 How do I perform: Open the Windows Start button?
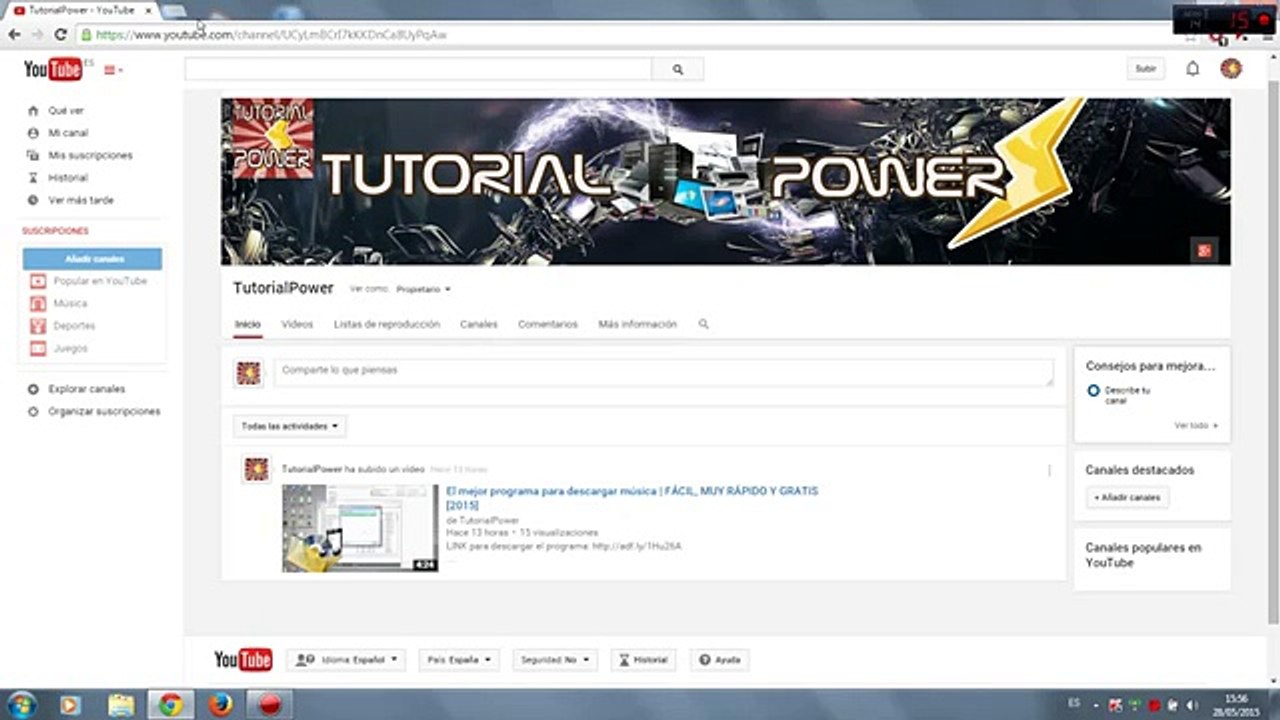coord(22,704)
